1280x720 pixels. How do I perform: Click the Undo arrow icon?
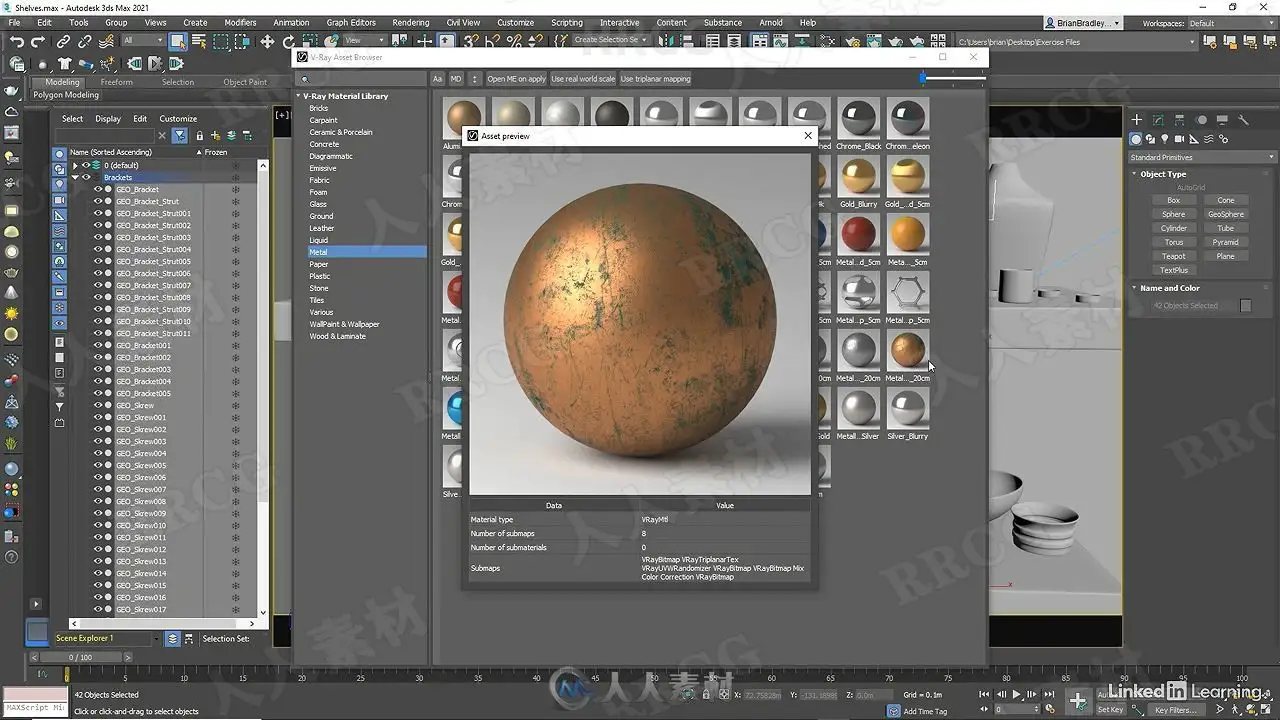pos(16,41)
